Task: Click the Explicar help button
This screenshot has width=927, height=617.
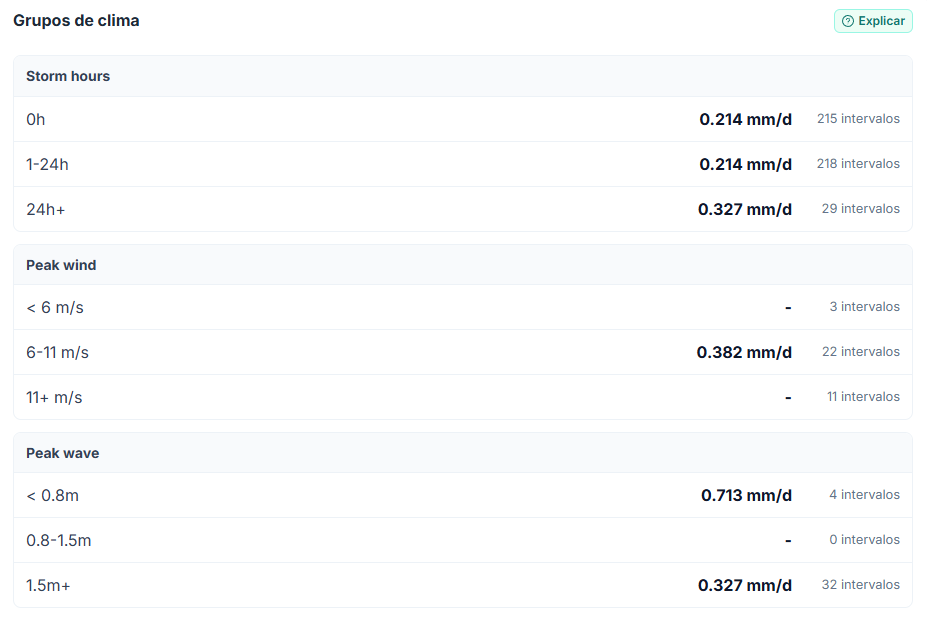Action: (873, 21)
